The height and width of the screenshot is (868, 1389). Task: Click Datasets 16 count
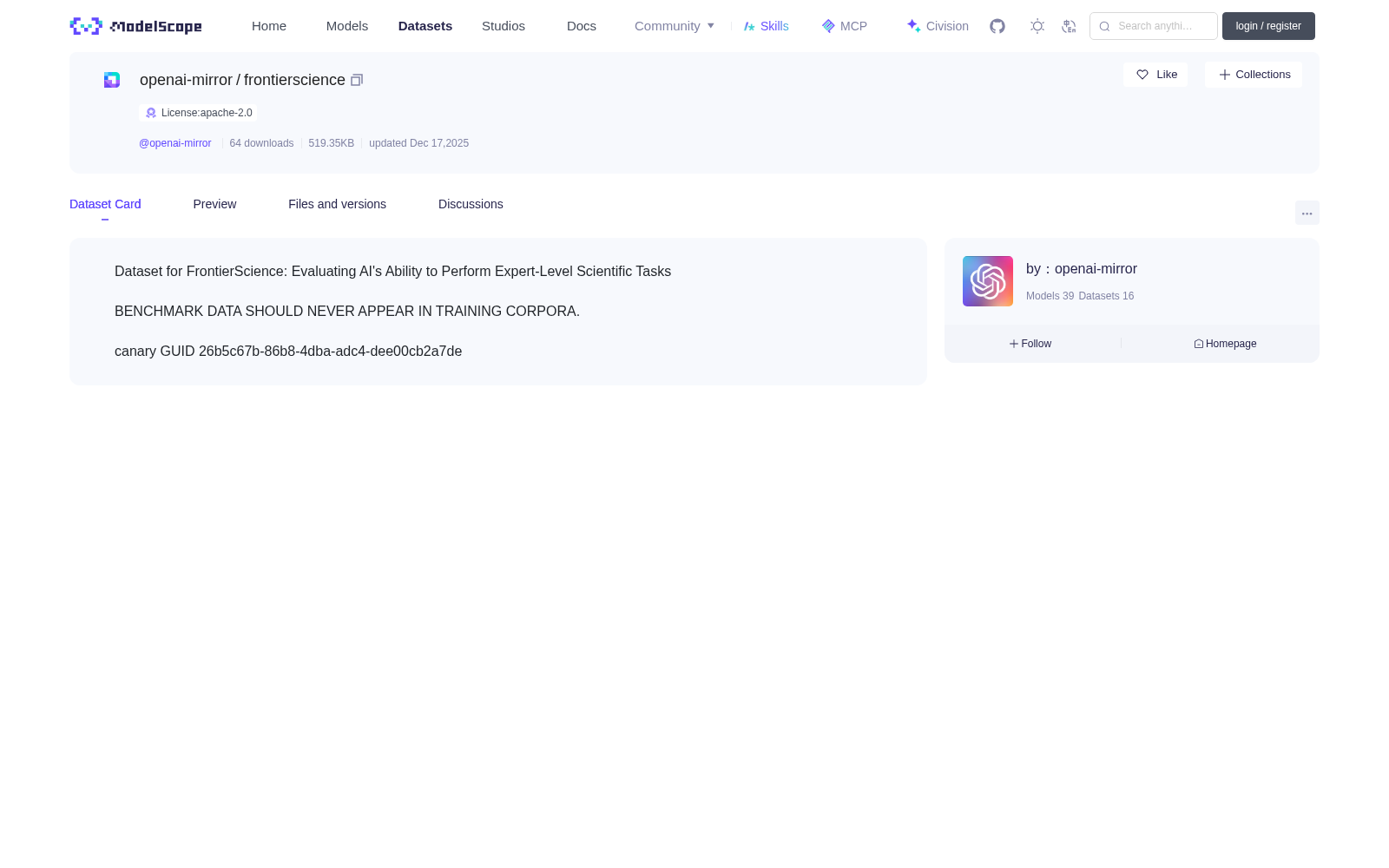[x=1106, y=296]
